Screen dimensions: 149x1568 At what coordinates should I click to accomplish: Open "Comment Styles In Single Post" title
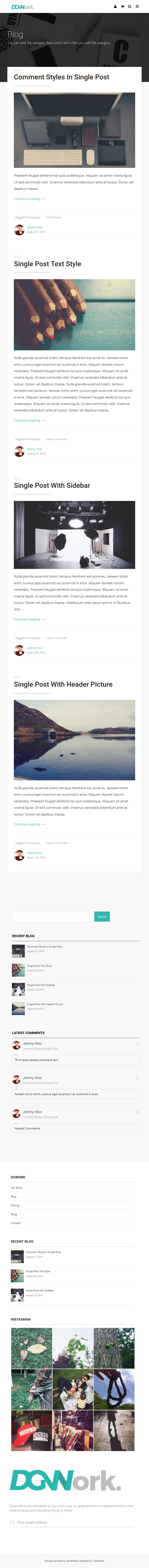(x=62, y=77)
